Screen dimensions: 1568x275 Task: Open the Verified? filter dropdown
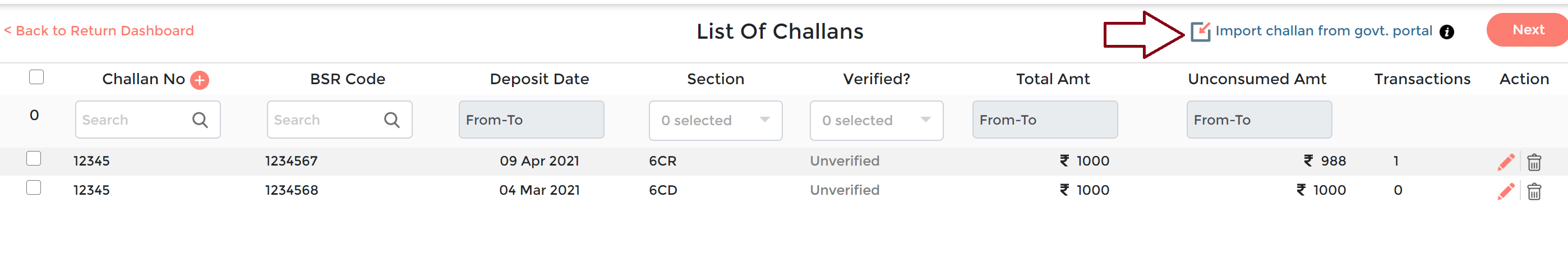[x=876, y=121]
